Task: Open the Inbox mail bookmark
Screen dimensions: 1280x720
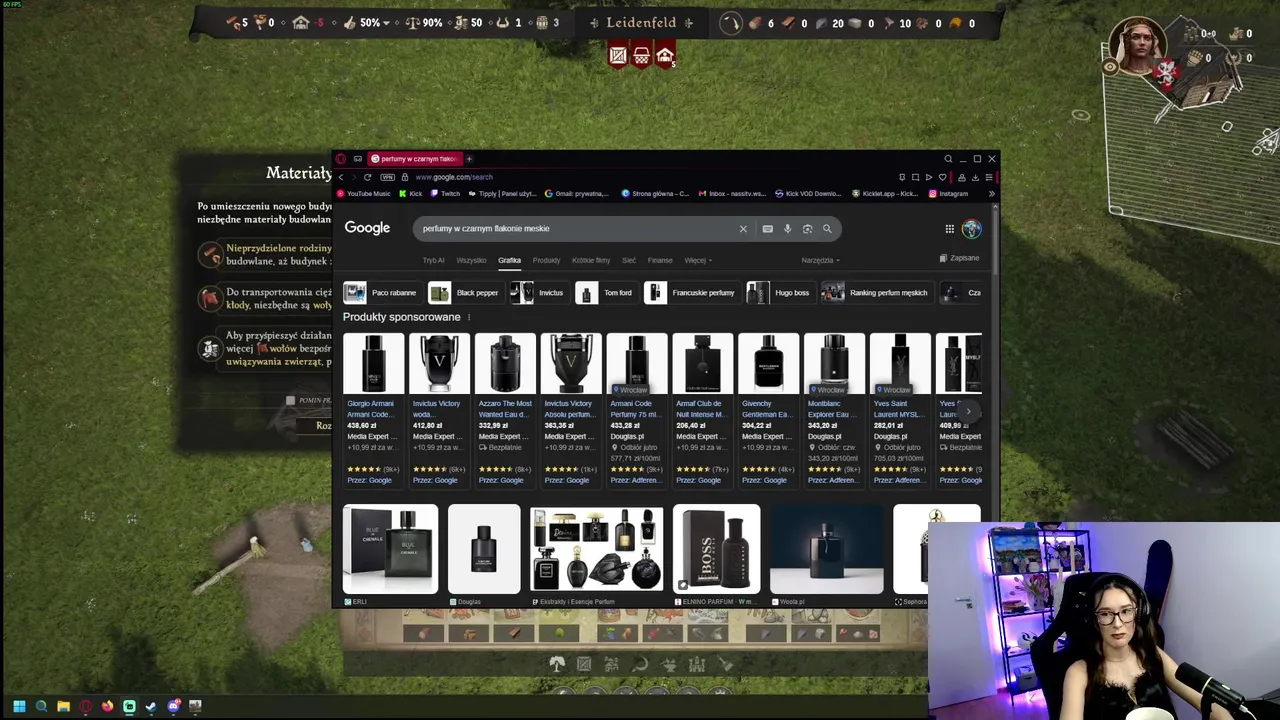Action: (x=733, y=194)
